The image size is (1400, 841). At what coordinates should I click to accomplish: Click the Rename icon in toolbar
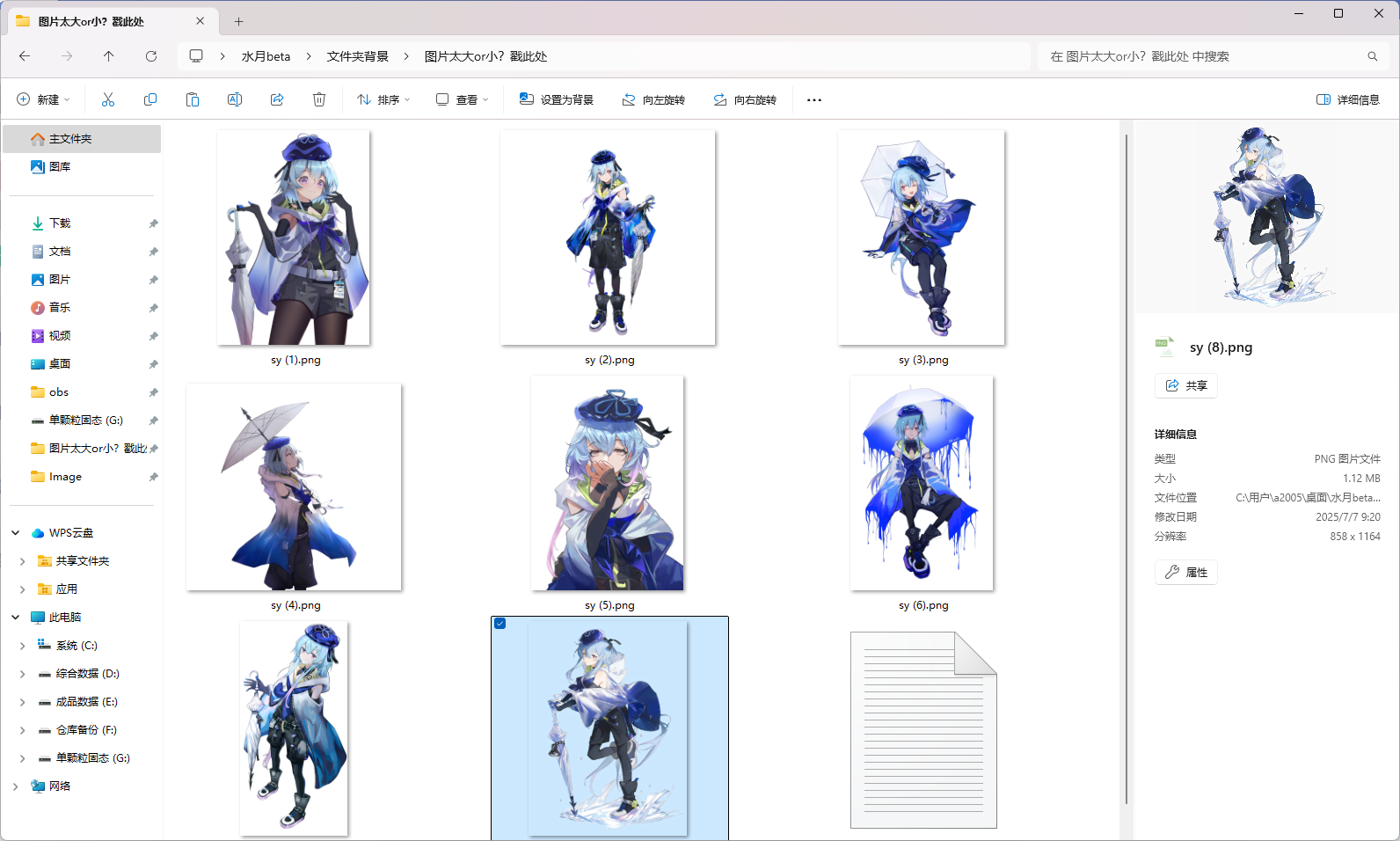pos(235,99)
